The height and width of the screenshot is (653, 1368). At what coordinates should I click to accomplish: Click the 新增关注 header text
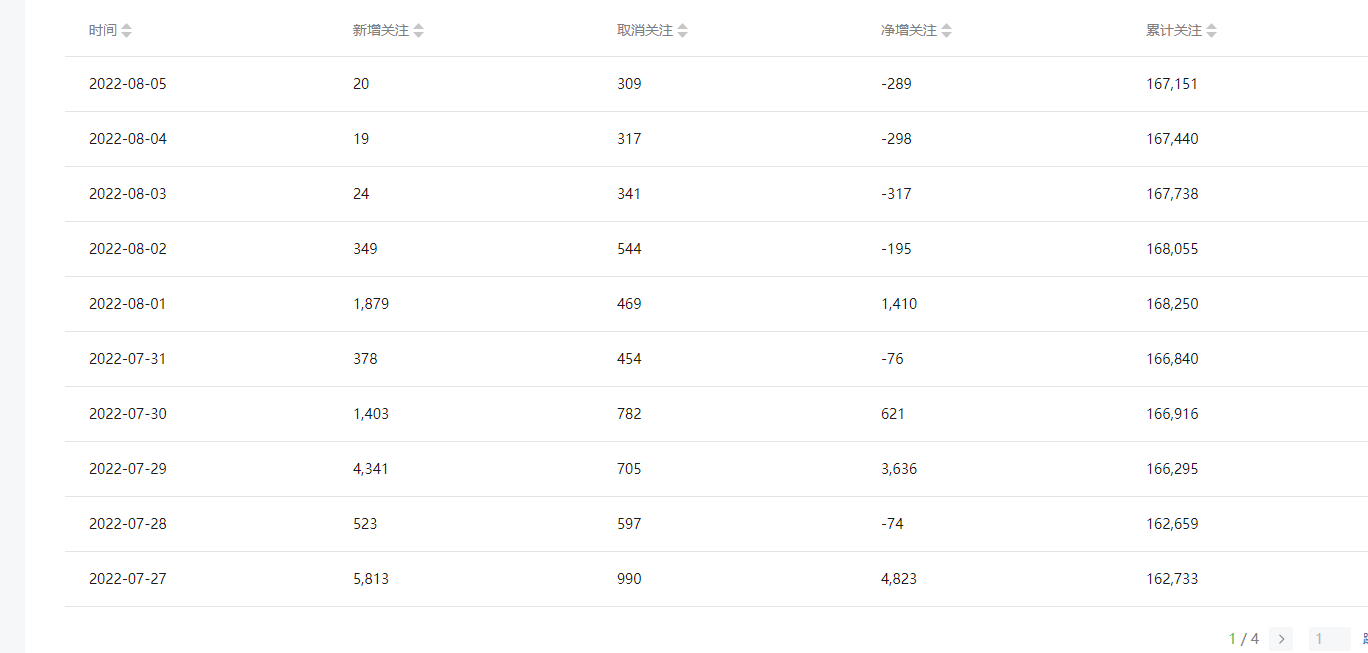click(x=380, y=31)
